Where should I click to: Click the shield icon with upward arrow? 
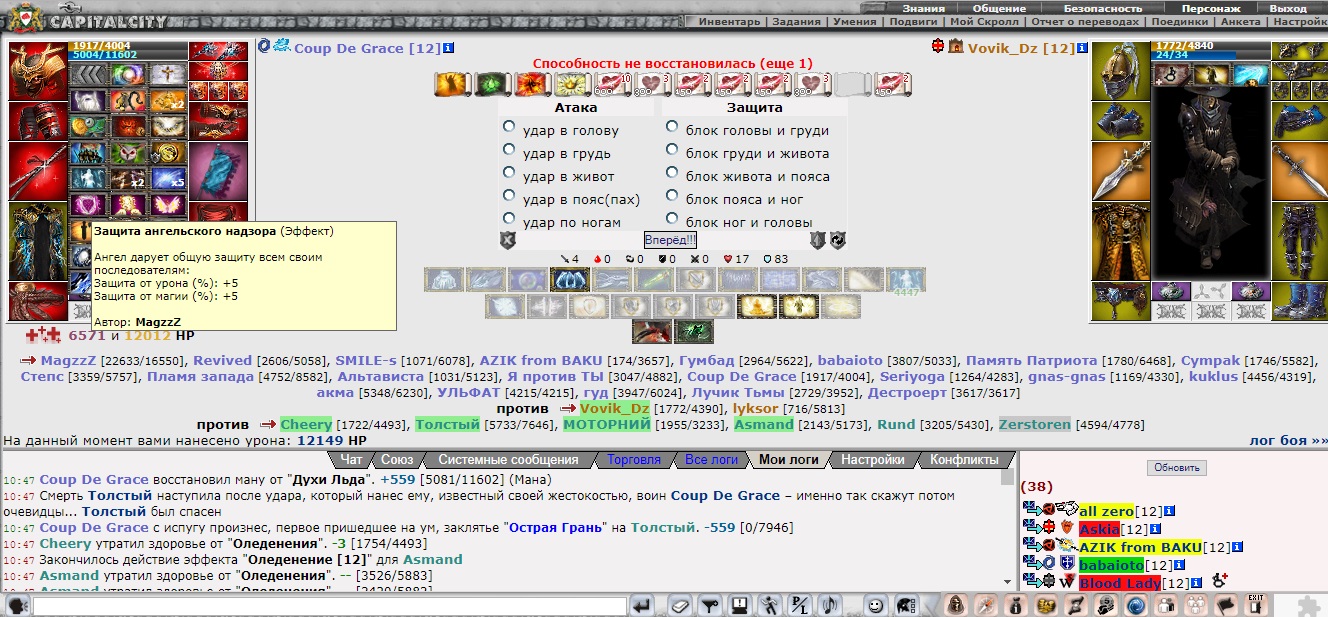pyautogui.click(x=817, y=240)
